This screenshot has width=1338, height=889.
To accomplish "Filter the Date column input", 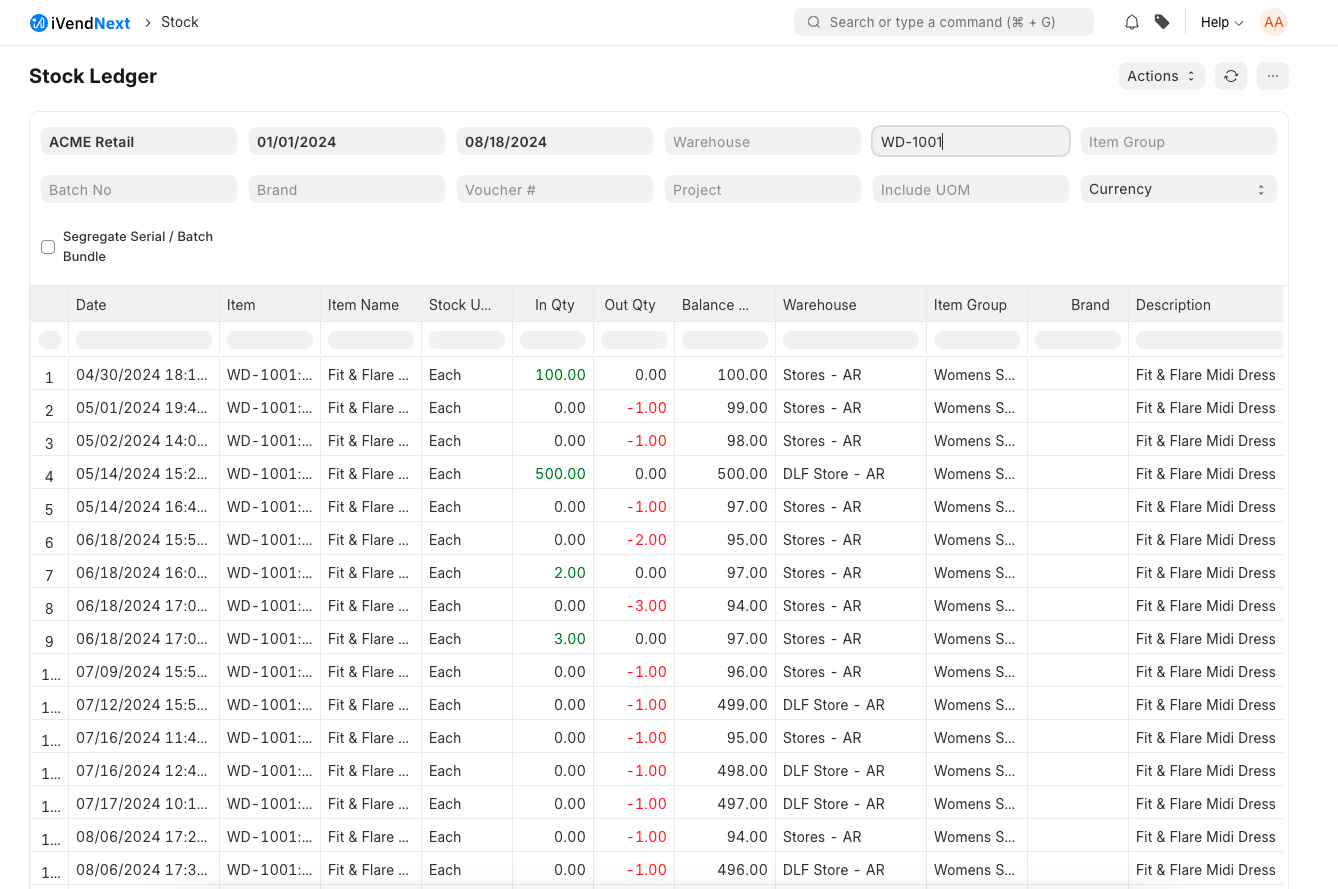I will tap(144, 340).
